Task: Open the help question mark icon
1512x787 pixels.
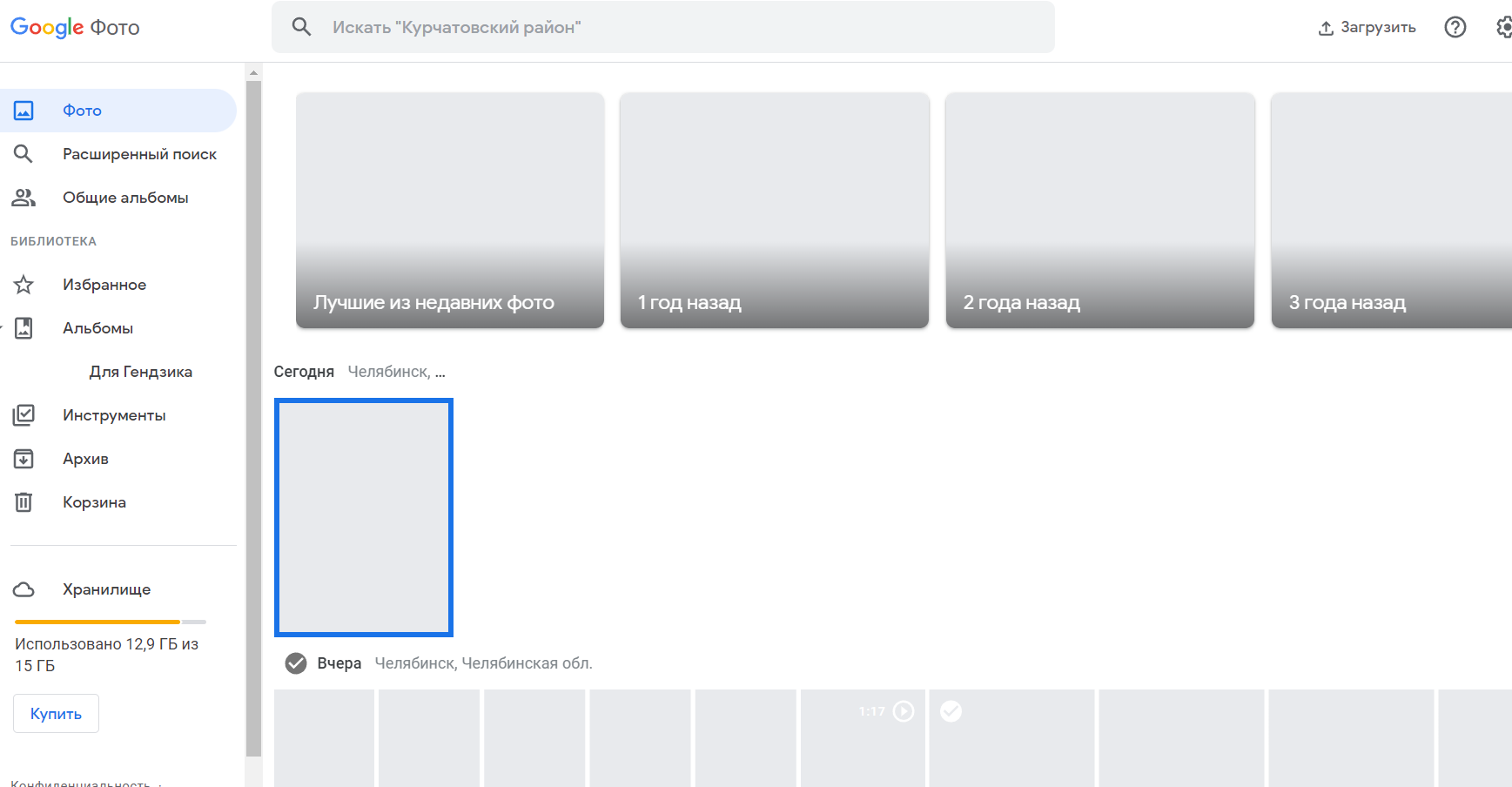Action: click(1455, 27)
